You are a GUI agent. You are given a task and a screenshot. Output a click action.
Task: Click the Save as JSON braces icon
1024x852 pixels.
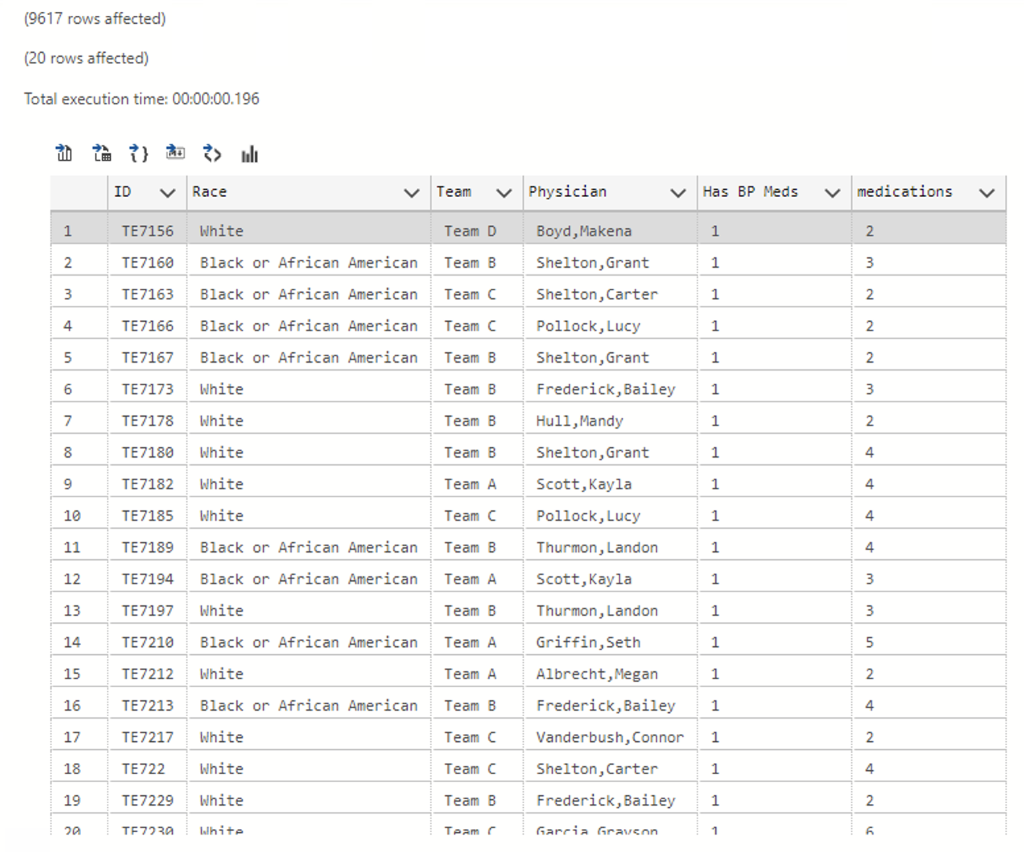click(138, 153)
